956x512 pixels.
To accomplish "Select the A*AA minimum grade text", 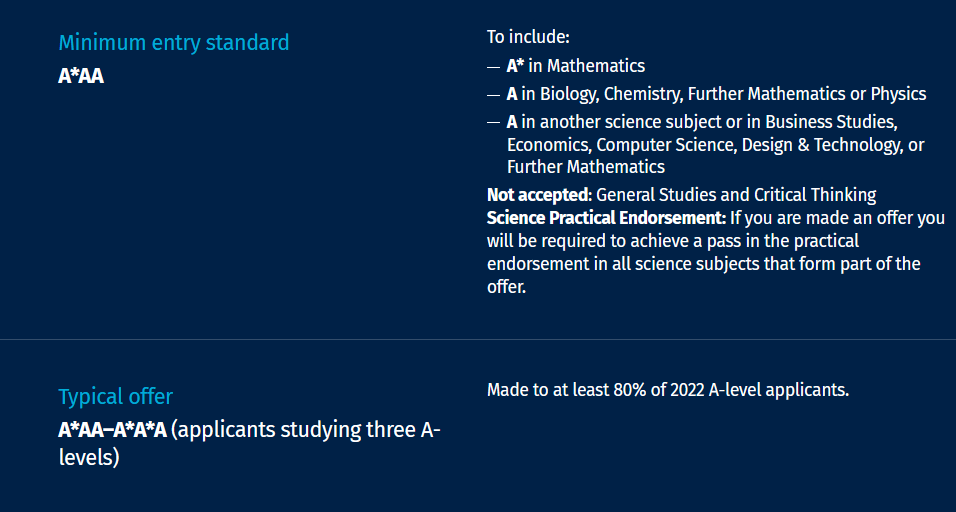I will (81, 77).
